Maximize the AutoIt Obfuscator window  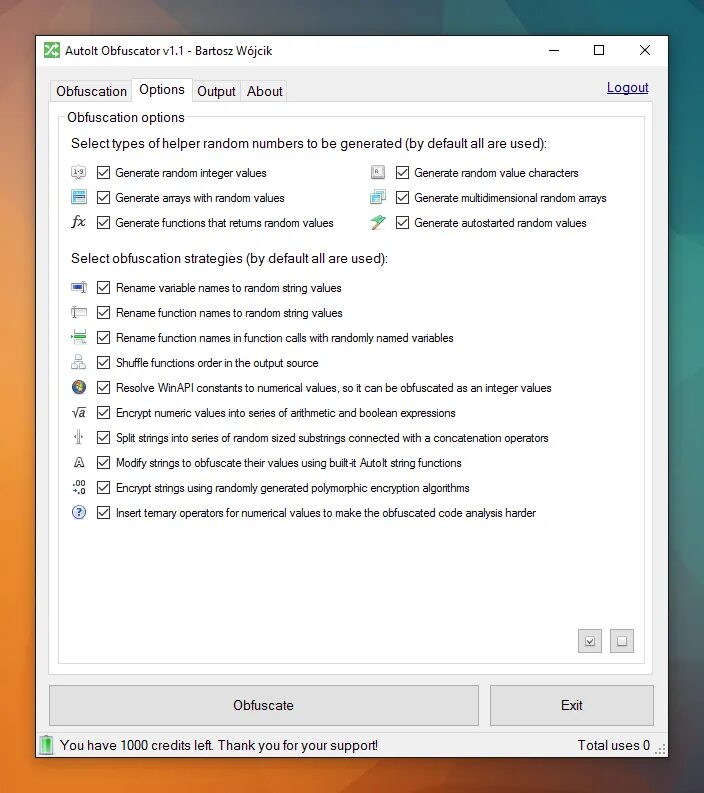[599, 50]
